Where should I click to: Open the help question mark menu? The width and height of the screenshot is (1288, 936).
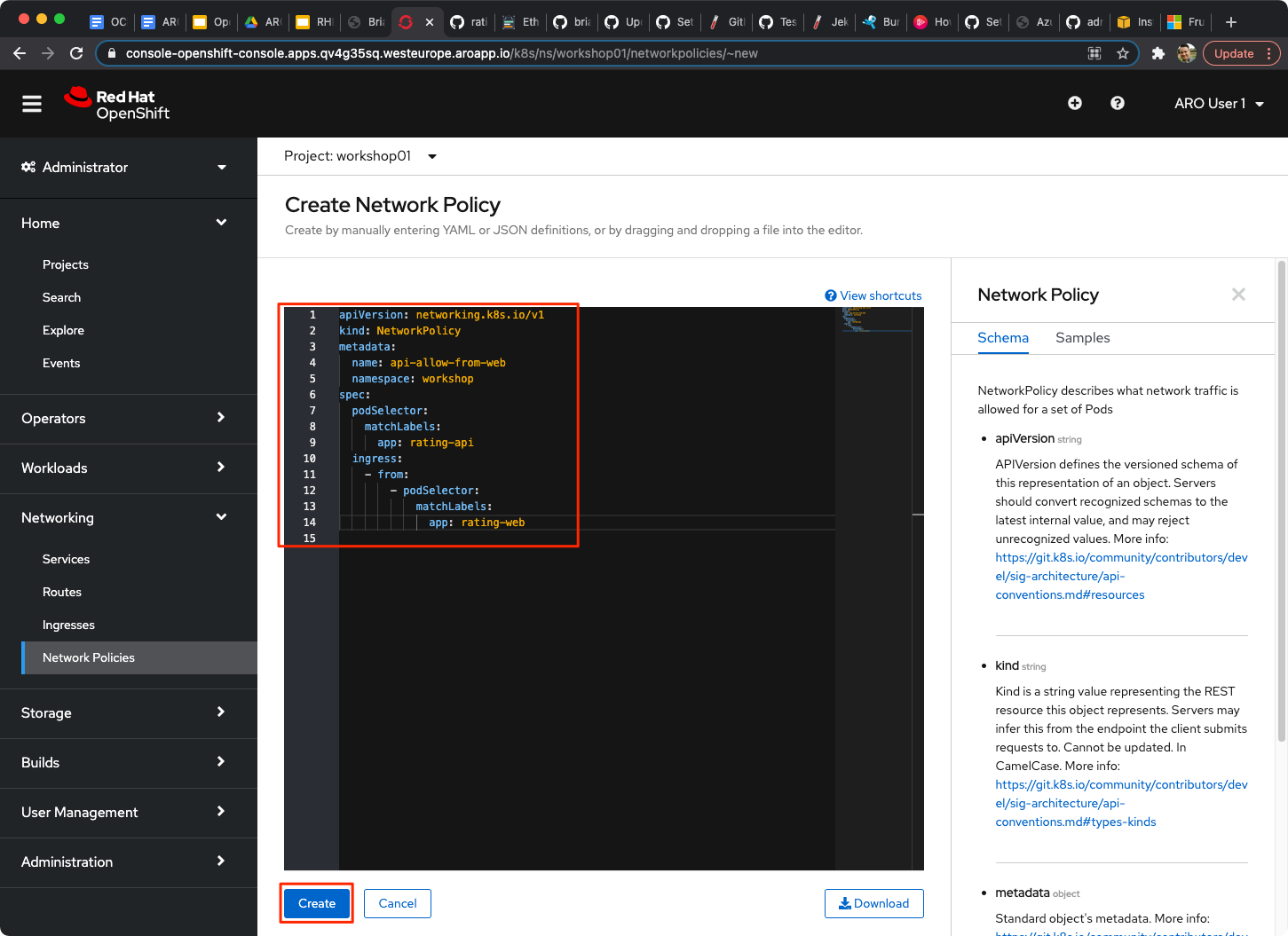pos(1118,103)
